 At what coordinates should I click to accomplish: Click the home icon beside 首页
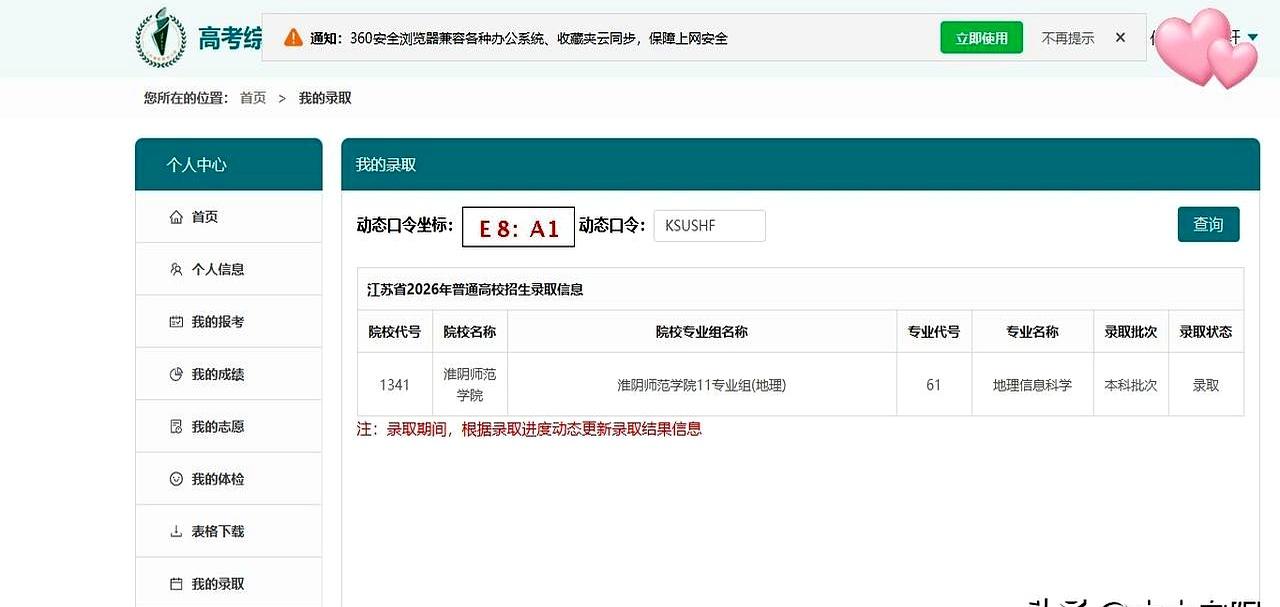point(176,217)
